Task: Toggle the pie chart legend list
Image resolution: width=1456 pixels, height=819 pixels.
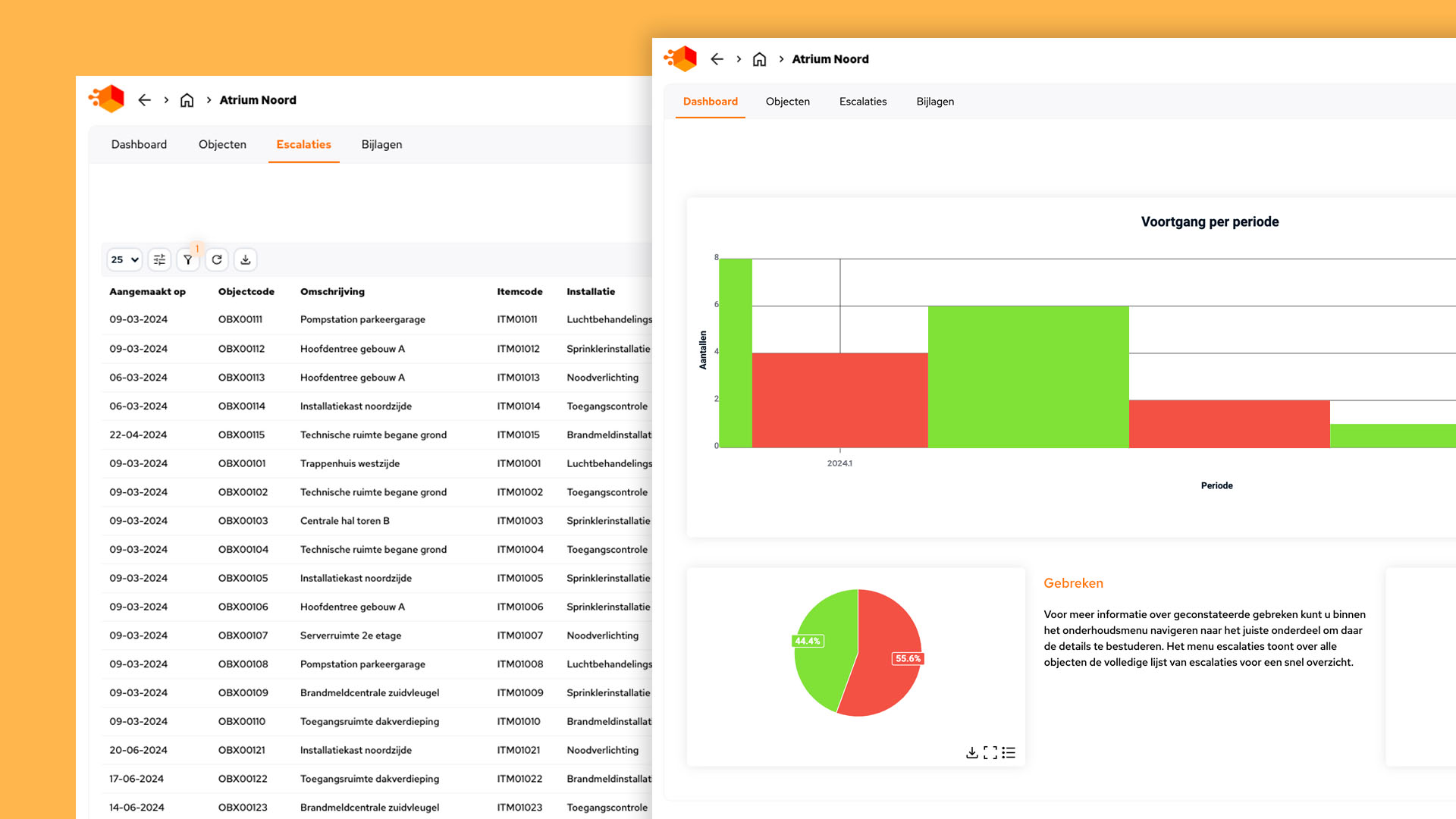Action: pyautogui.click(x=1009, y=753)
